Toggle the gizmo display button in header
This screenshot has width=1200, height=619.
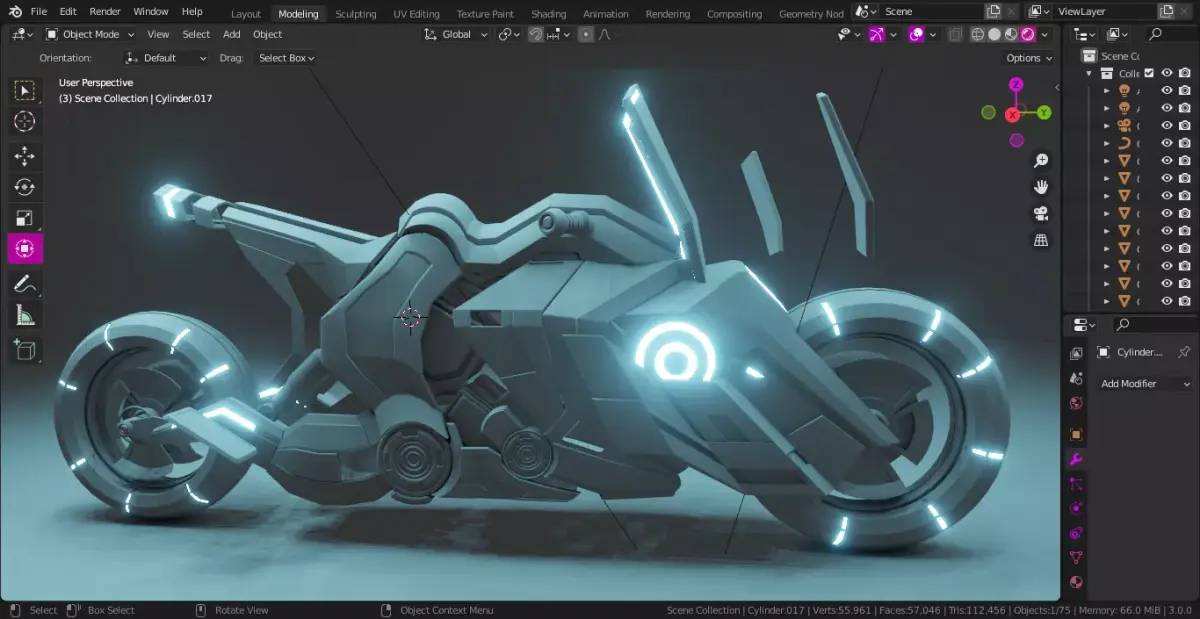876,34
